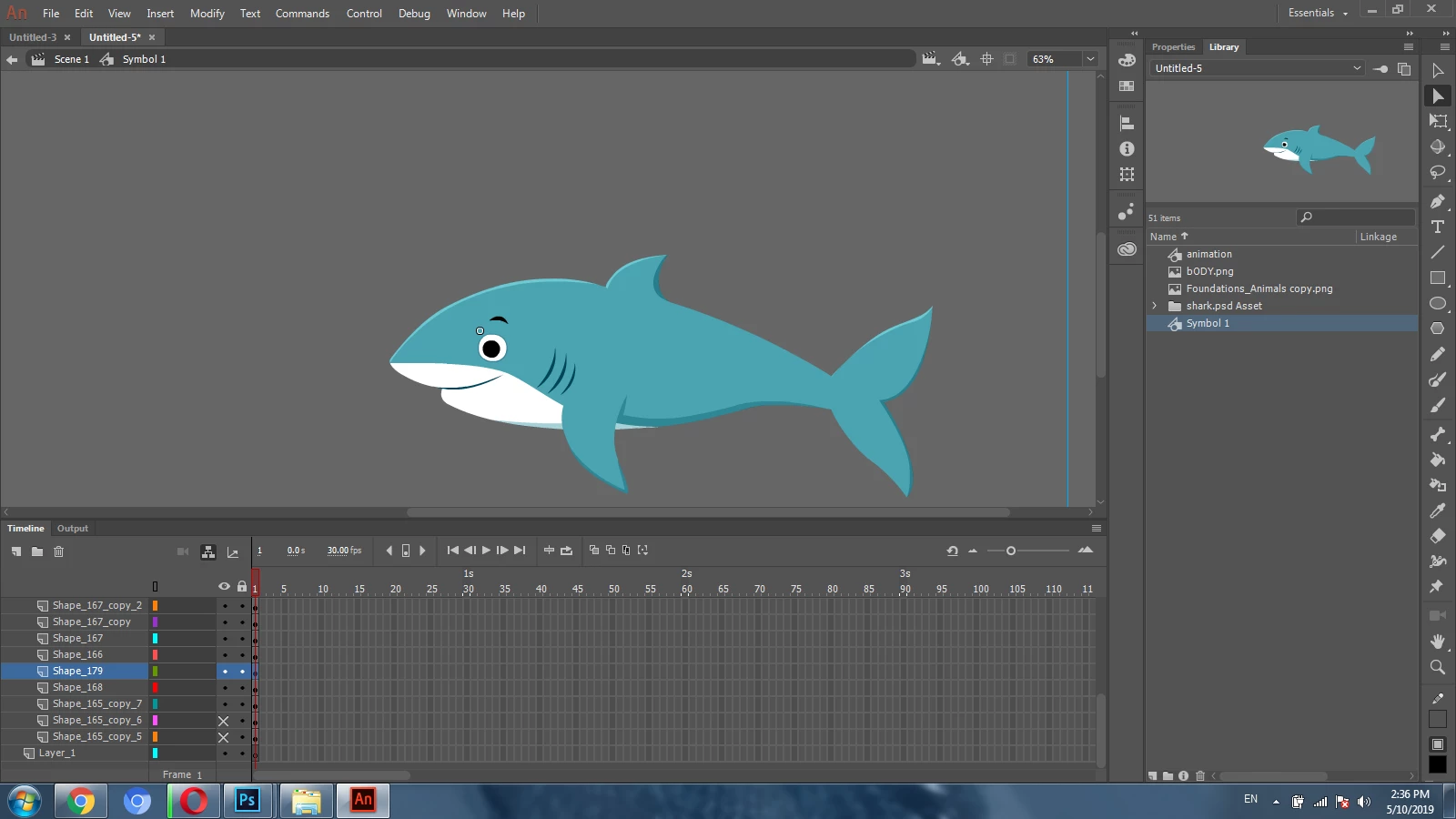
Task: Open the Modify menu
Action: pos(207,14)
